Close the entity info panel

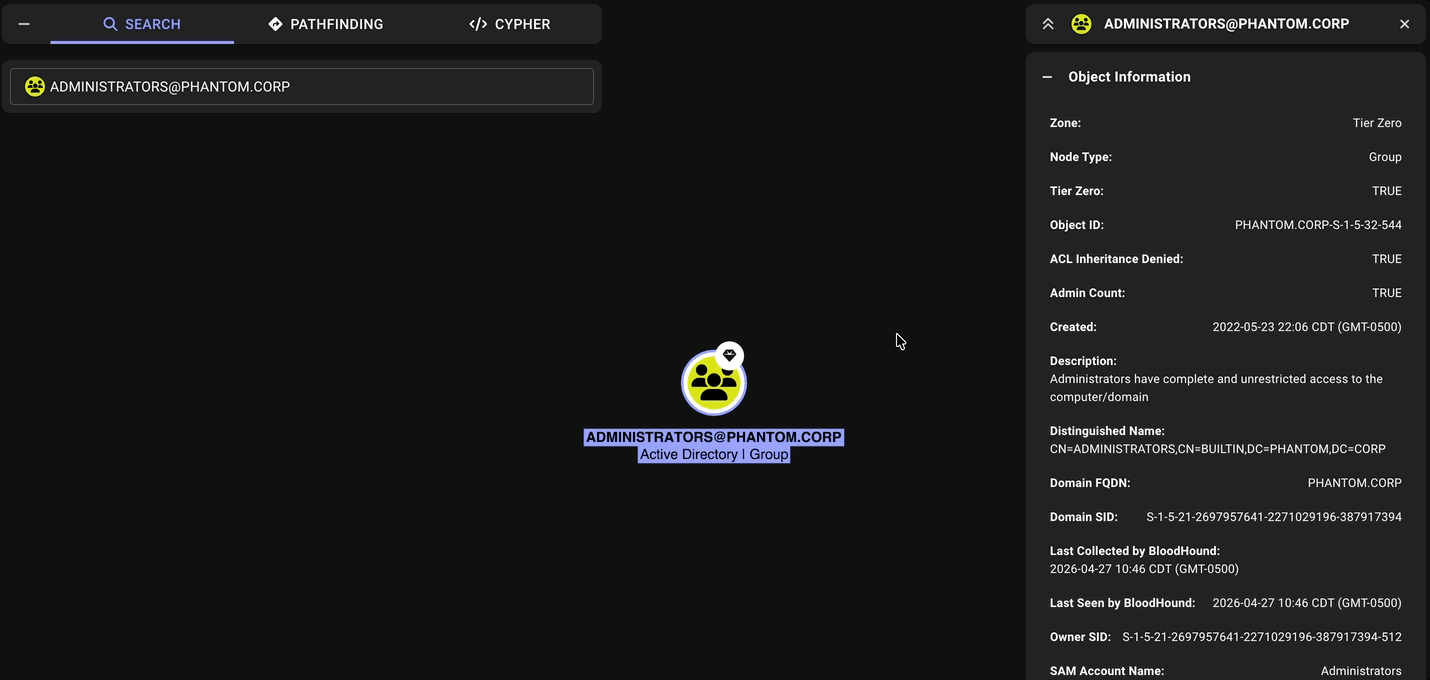point(1404,24)
